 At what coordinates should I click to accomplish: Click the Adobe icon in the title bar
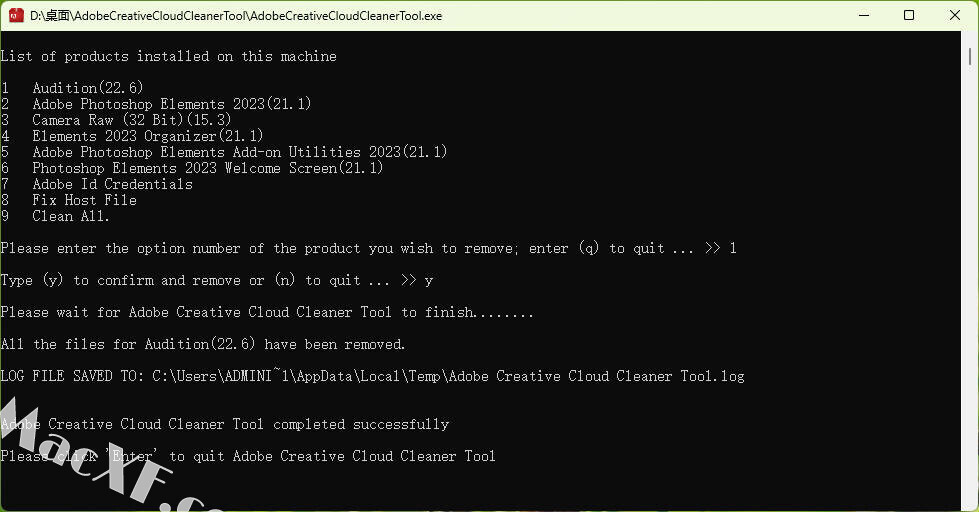[16, 15]
